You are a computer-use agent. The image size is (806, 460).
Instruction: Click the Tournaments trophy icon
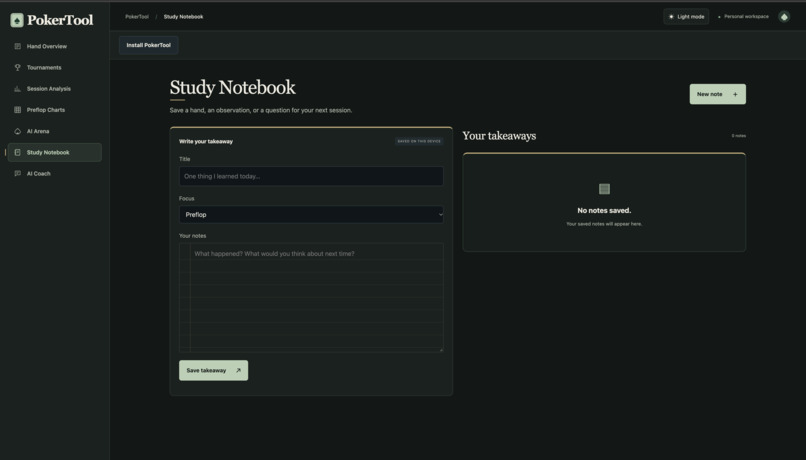tap(17, 67)
